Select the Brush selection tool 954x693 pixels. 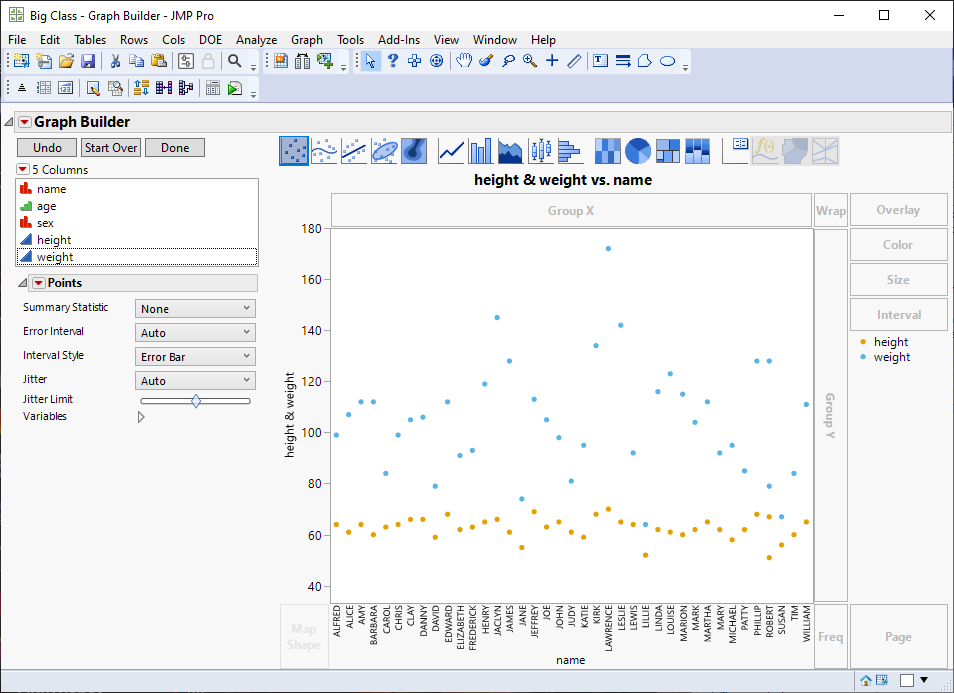(x=486, y=61)
